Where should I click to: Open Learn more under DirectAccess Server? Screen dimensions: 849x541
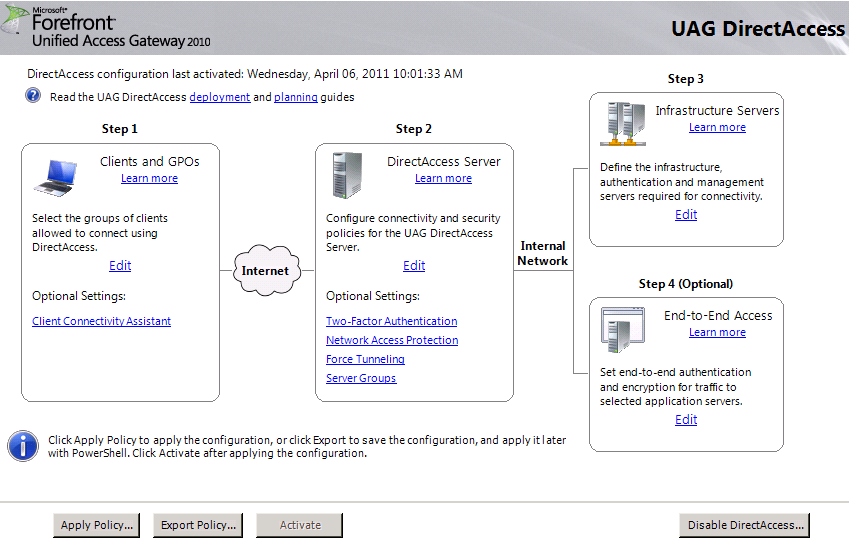pos(443,178)
